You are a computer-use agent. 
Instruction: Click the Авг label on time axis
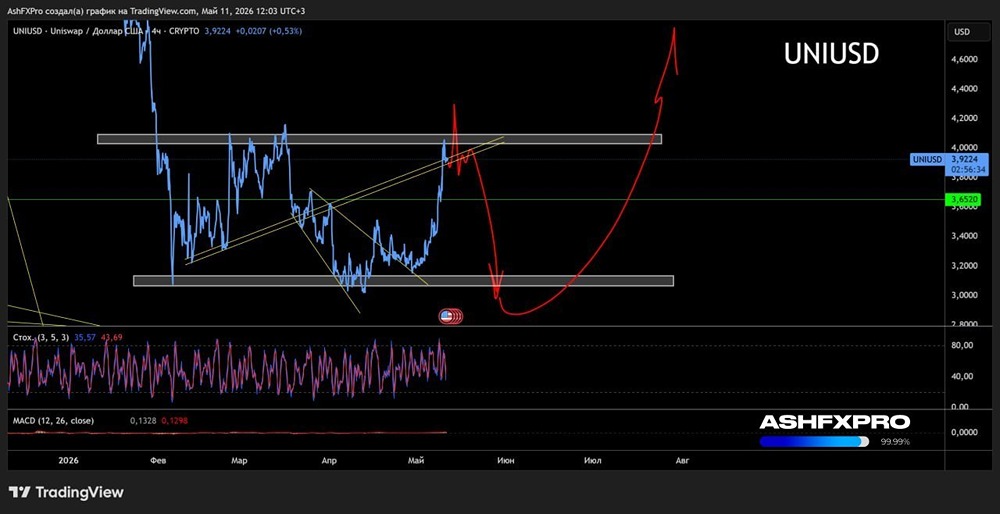pos(682,460)
